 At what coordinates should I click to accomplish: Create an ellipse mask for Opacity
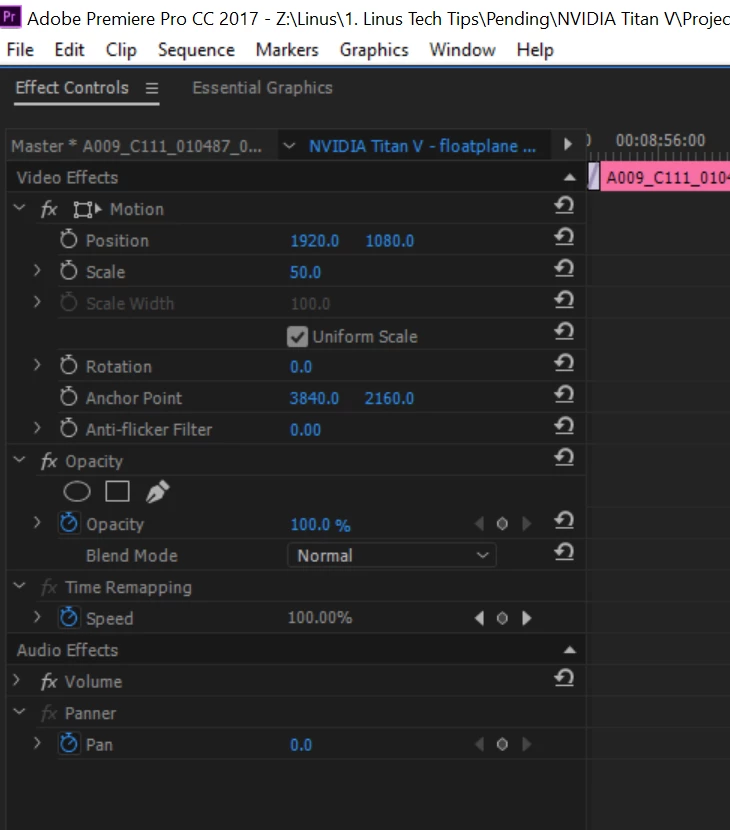coord(77,492)
